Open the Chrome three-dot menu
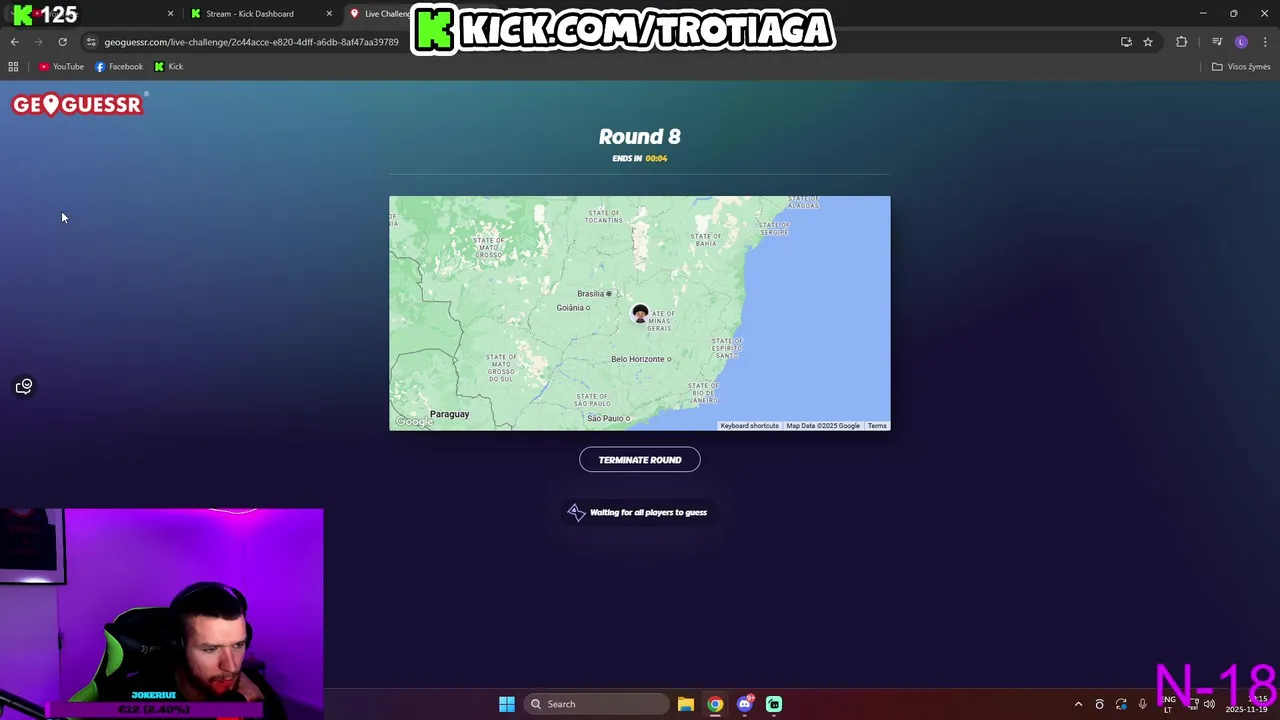 point(1265,42)
